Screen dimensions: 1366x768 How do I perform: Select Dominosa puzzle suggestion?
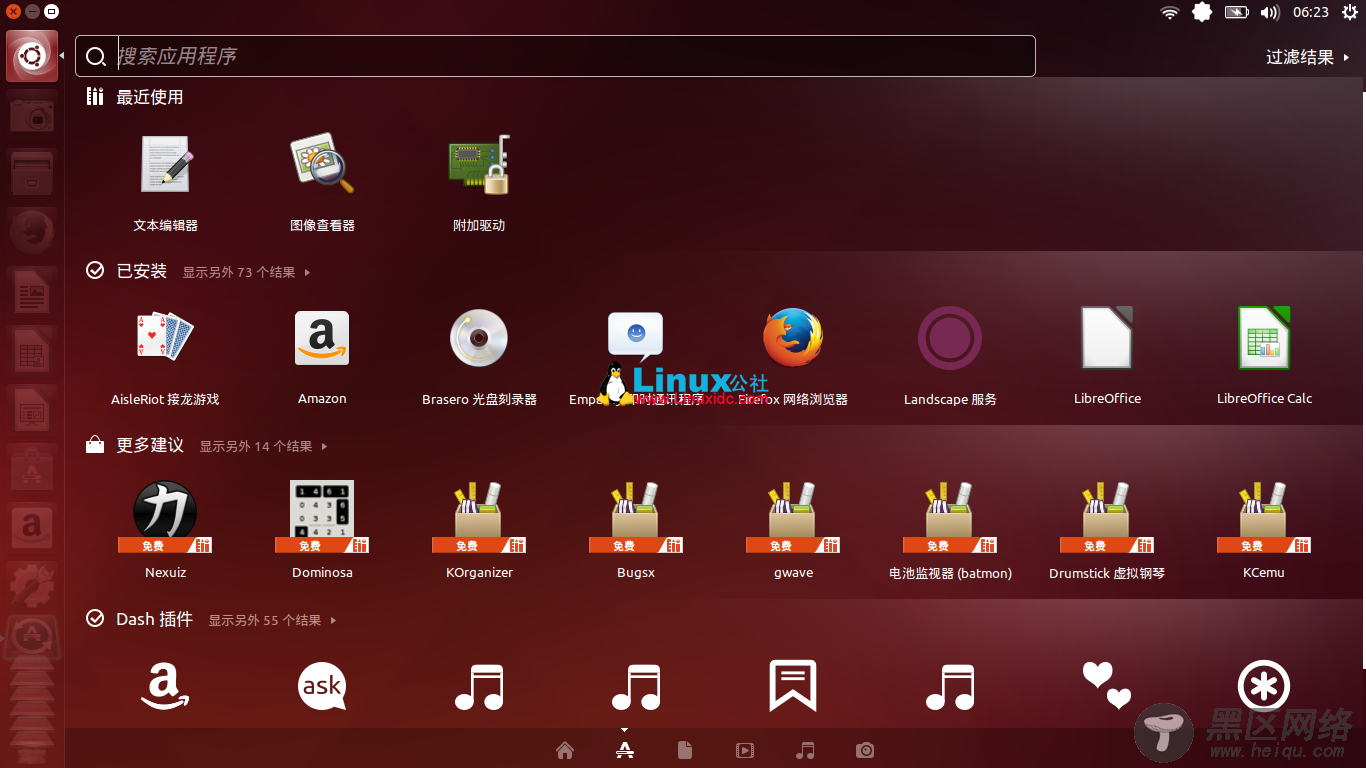point(322,516)
